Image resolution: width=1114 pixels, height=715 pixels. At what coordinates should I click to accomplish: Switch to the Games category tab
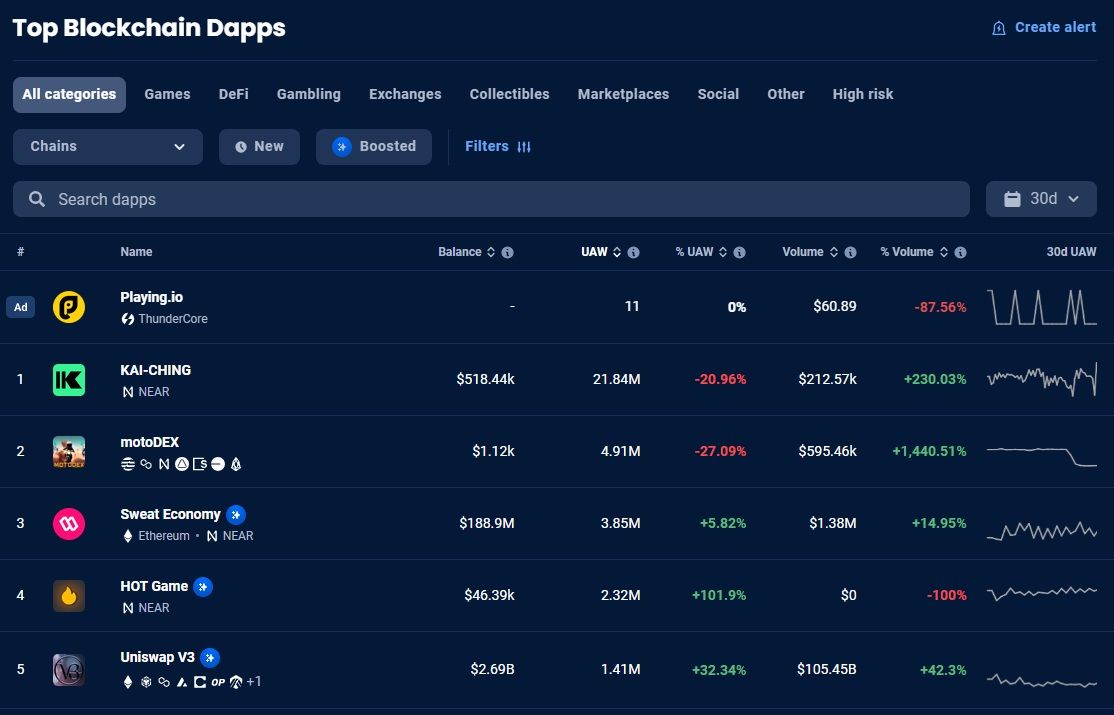pos(167,94)
